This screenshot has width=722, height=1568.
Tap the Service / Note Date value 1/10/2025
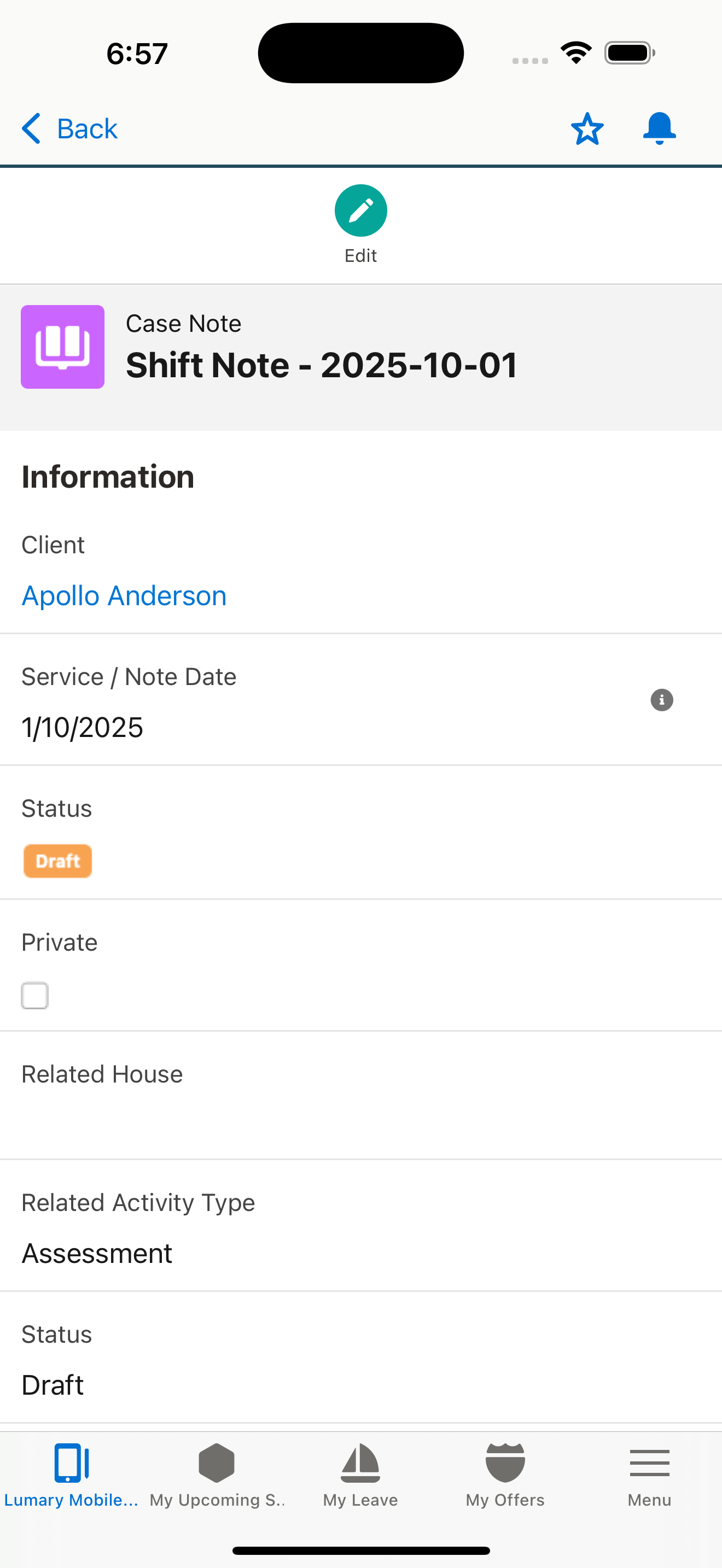point(82,727)
